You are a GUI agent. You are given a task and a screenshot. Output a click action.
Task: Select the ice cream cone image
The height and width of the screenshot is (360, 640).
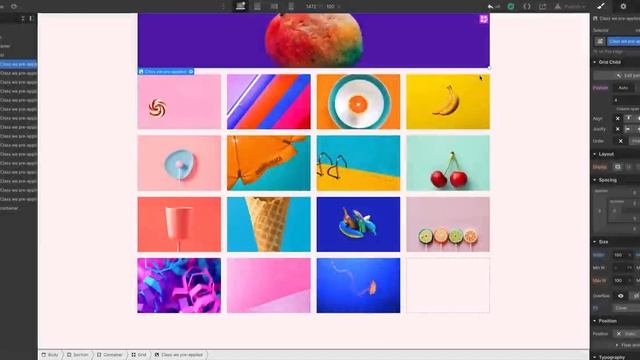[269, 224]
